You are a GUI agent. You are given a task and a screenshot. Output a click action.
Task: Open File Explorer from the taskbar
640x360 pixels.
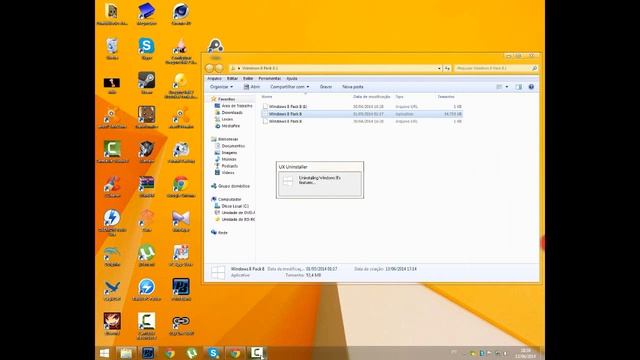(x=126, y=353)
